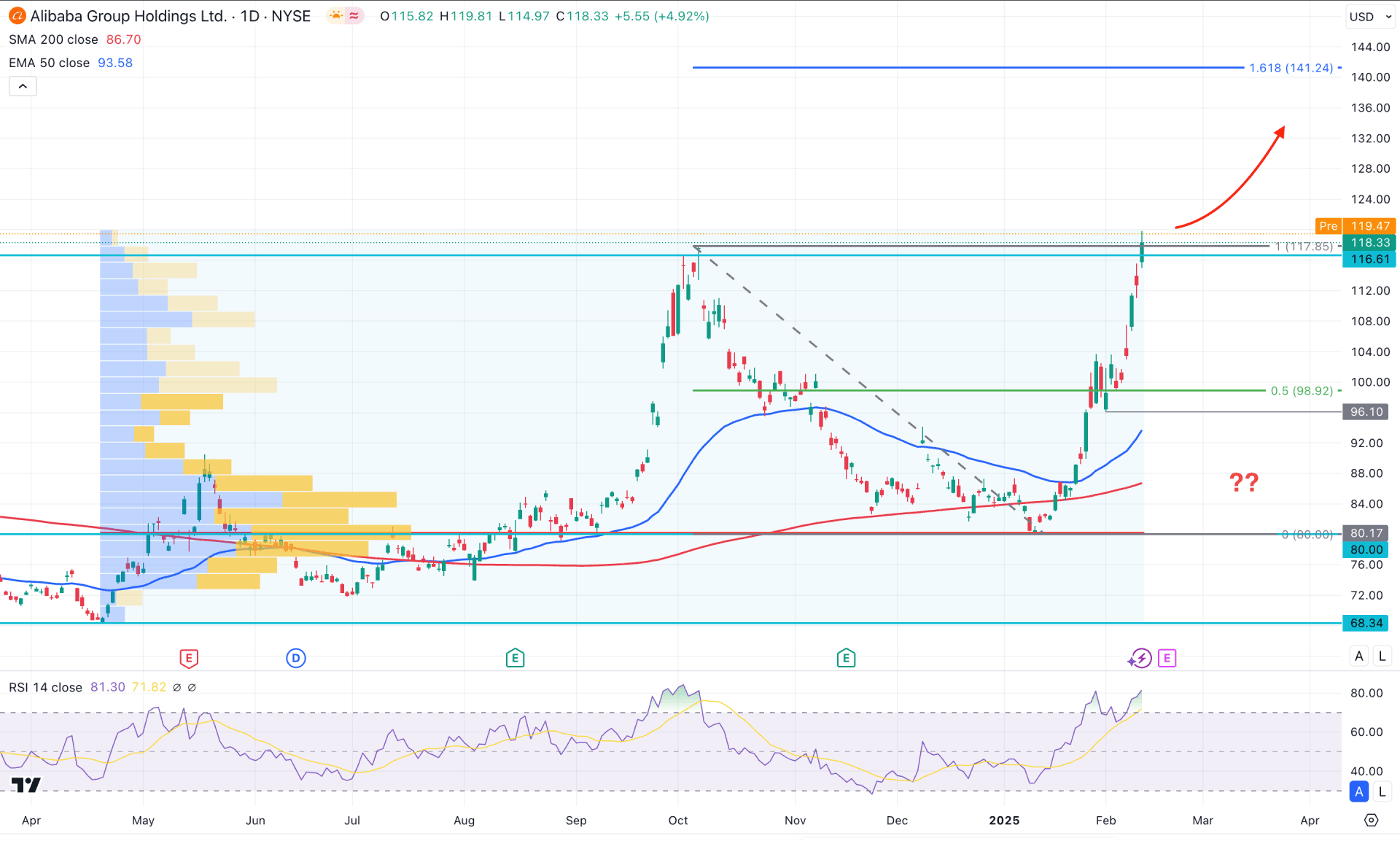Screen dimensions: 1400x841
Task: Click the TradingView logo
Action: pyautogui.click(x=26, y=785)
